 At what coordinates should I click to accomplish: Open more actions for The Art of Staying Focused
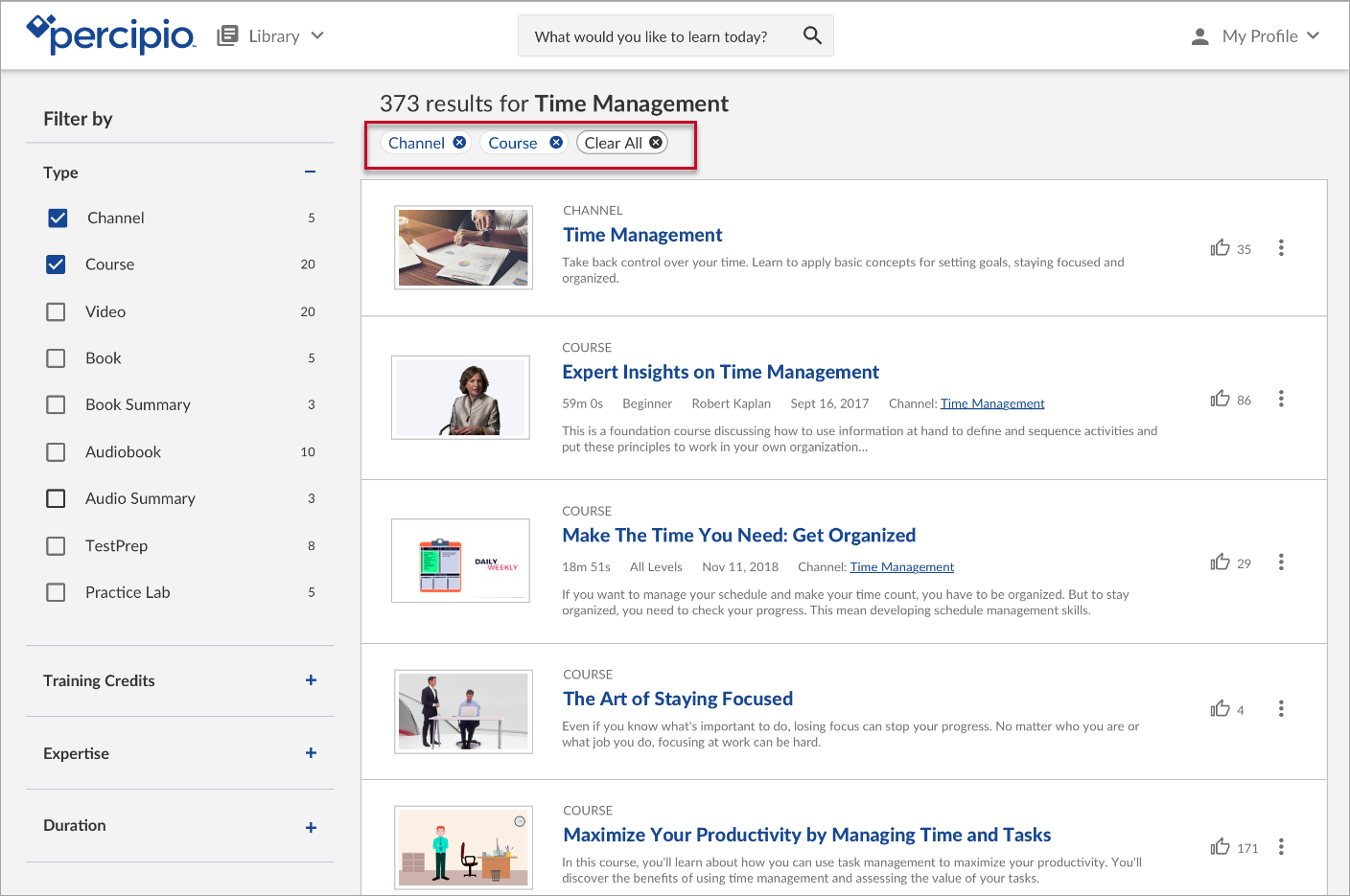pos(1281,709)
